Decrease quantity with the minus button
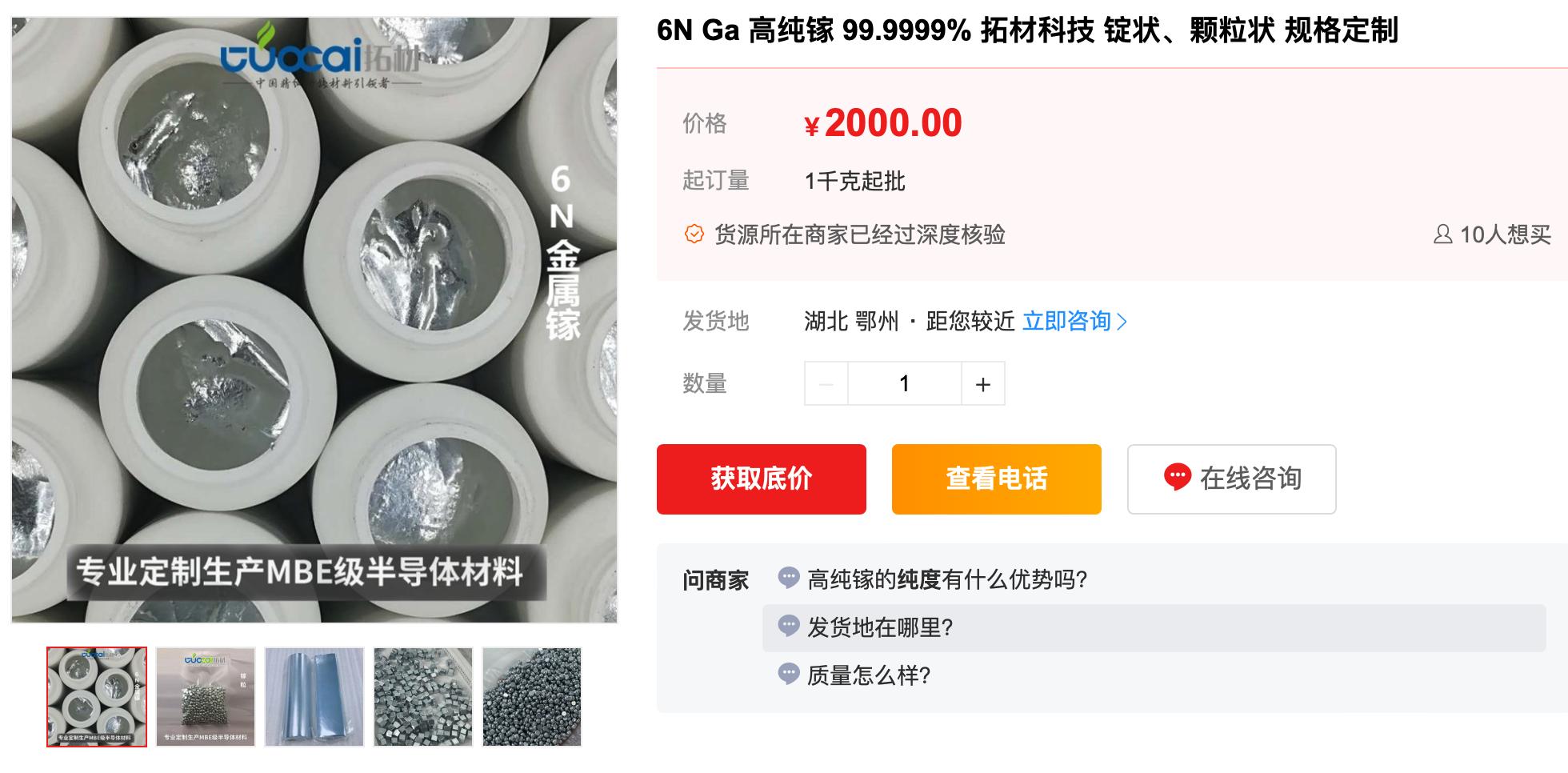The image size is (1568, 773). click(826, 384)
